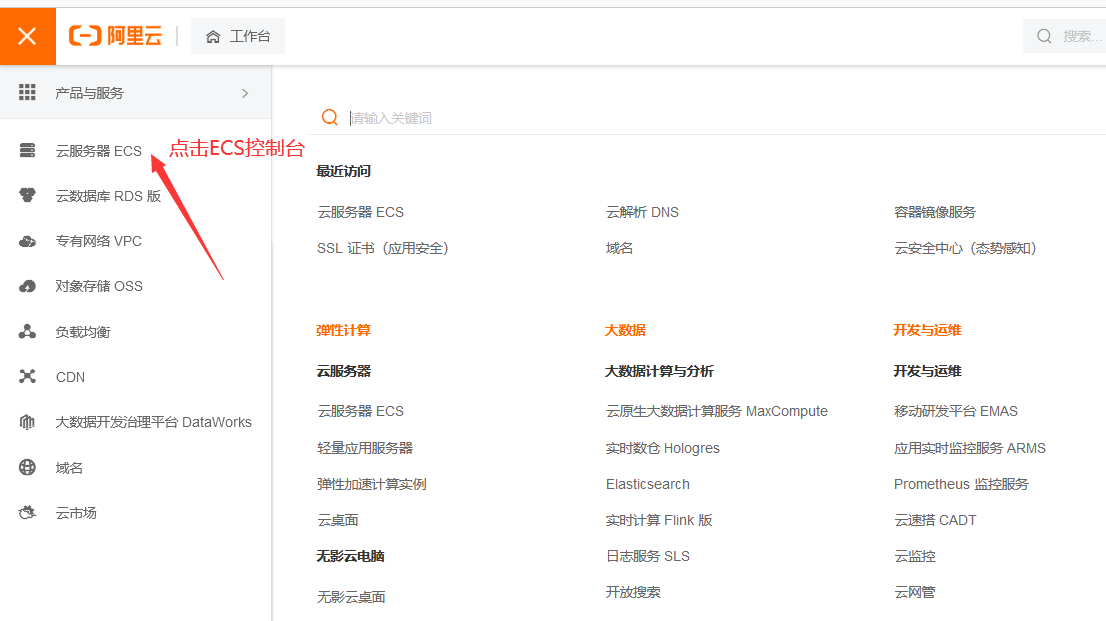Close the menu with the orange X button
This screenshot has width=1106, height=621.
(x=28, y=36)
